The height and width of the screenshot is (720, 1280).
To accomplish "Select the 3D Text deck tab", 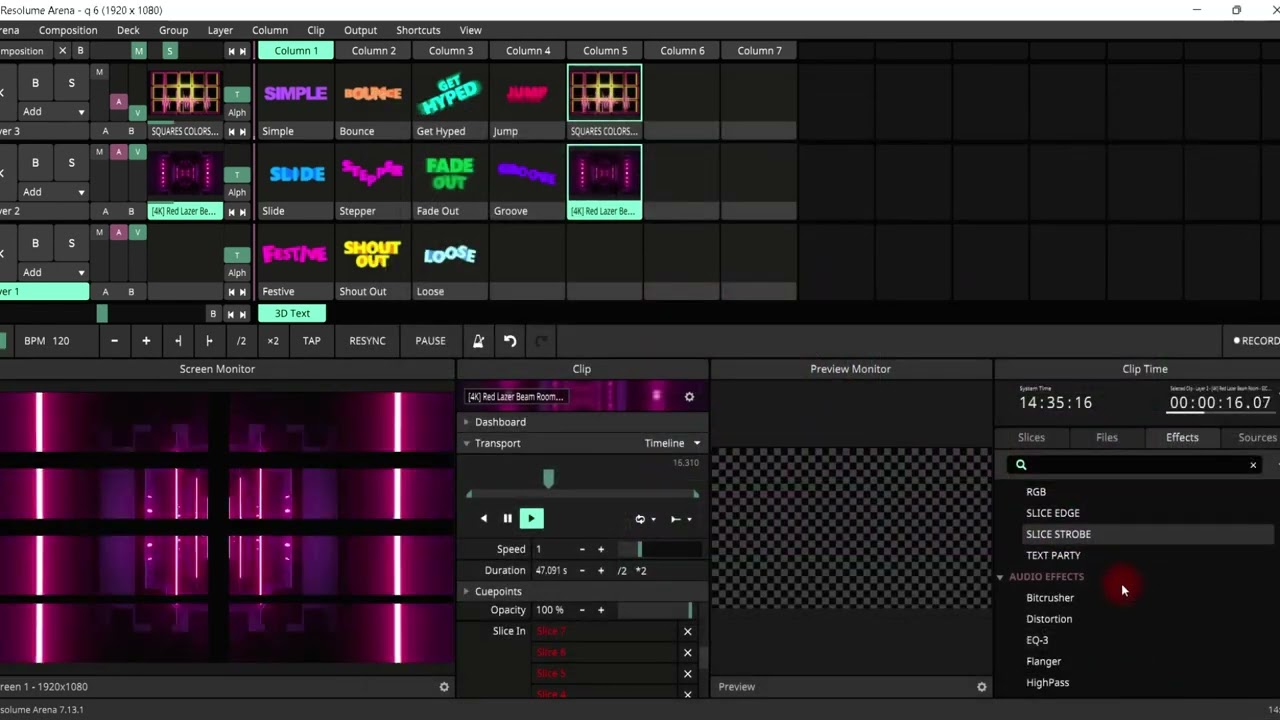I will tap(292, 314).
